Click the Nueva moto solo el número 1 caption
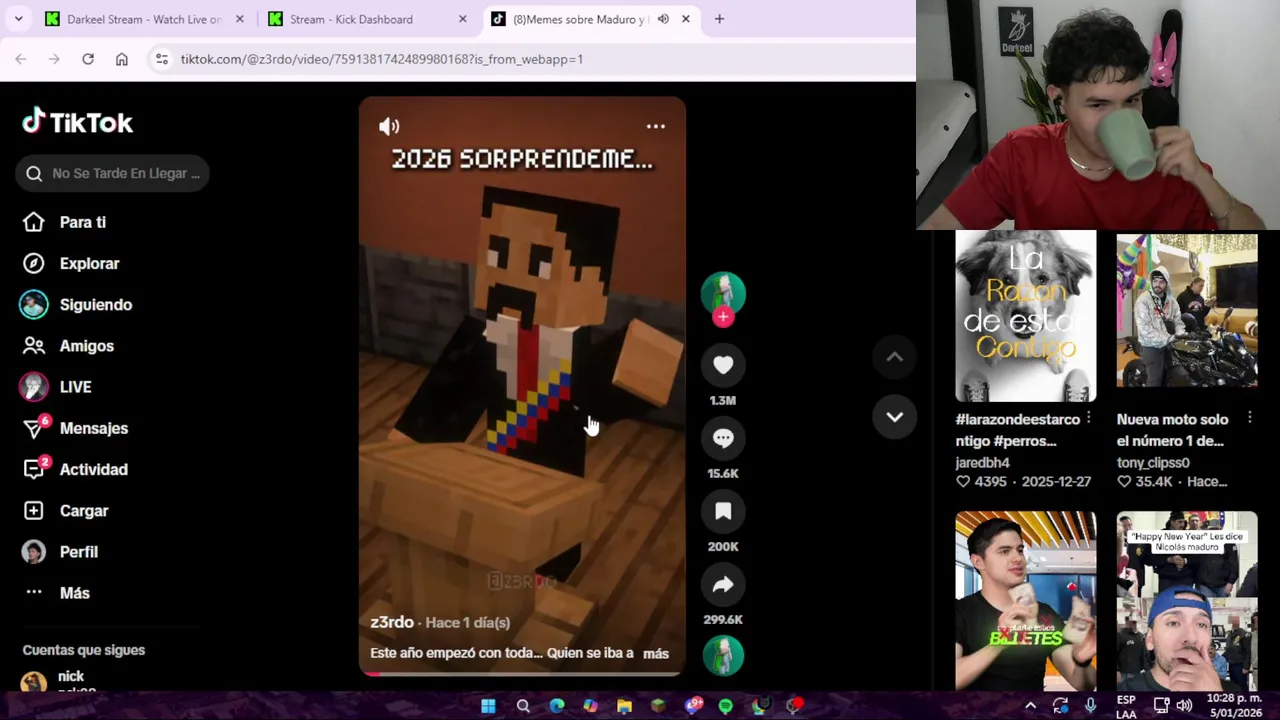 1172,430
